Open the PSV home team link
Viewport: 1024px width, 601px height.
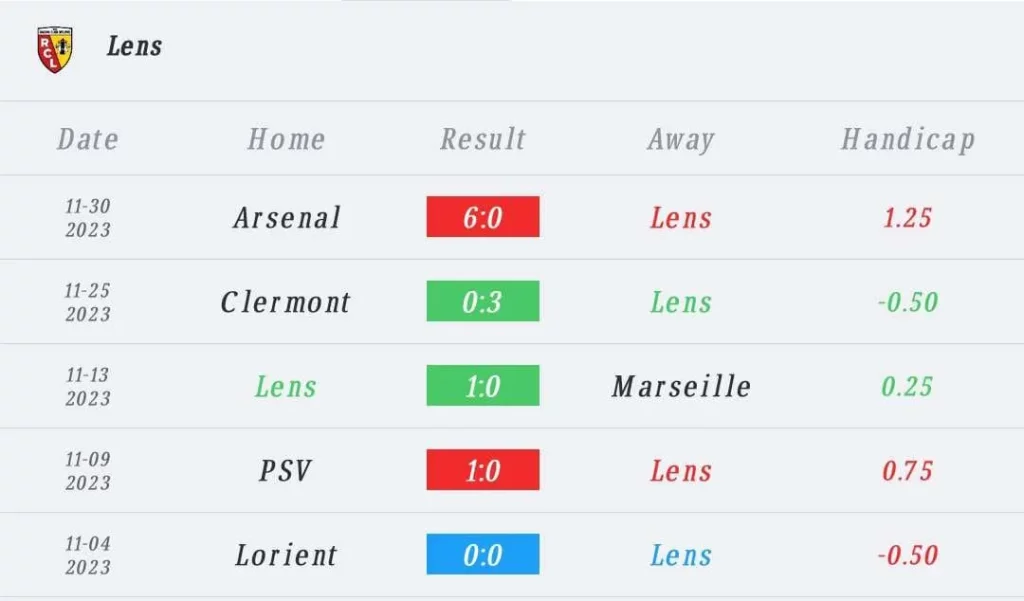click(x=285, y=470)
